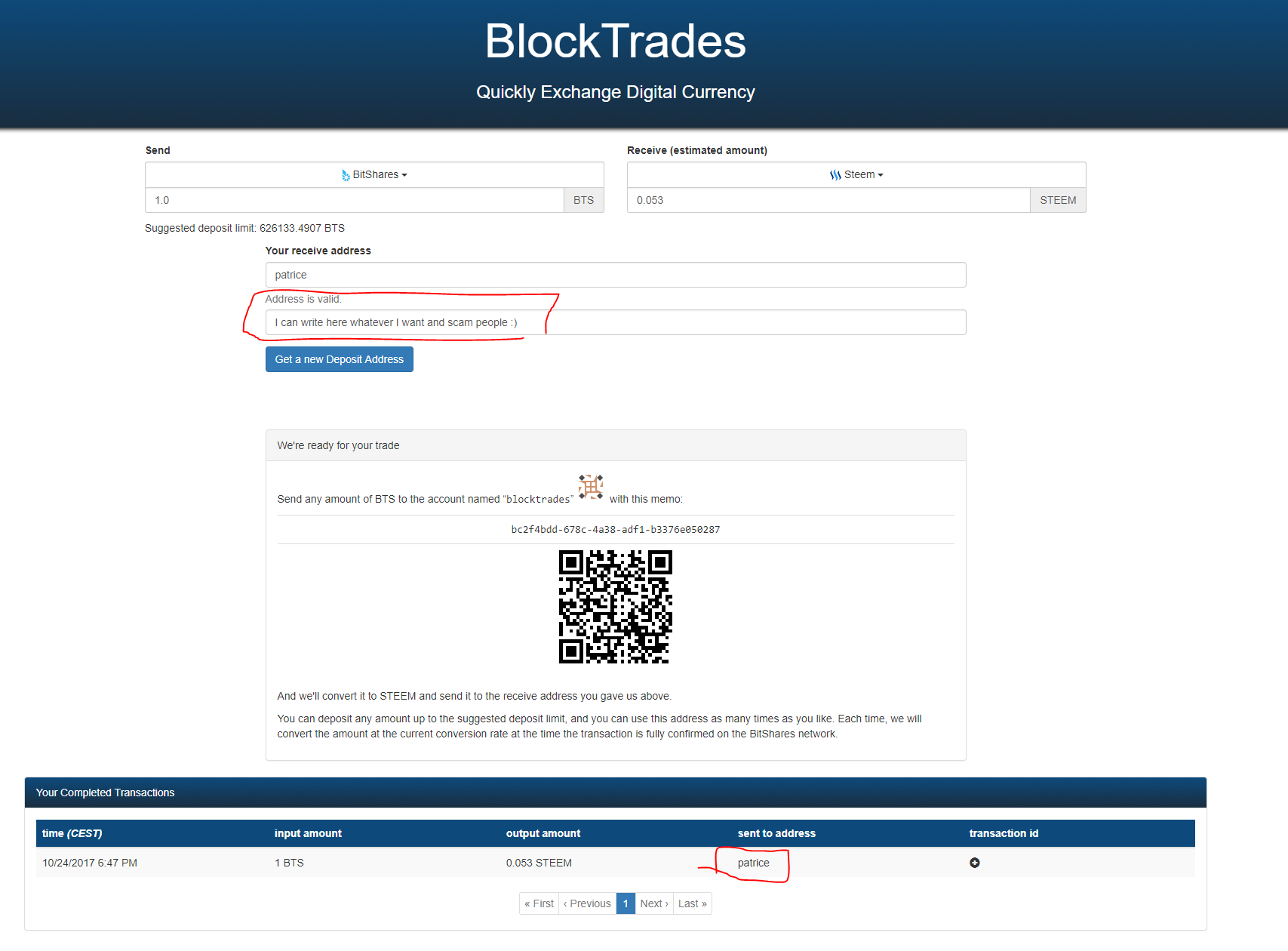Click the Suggested deposit limit text

point(244,228)
